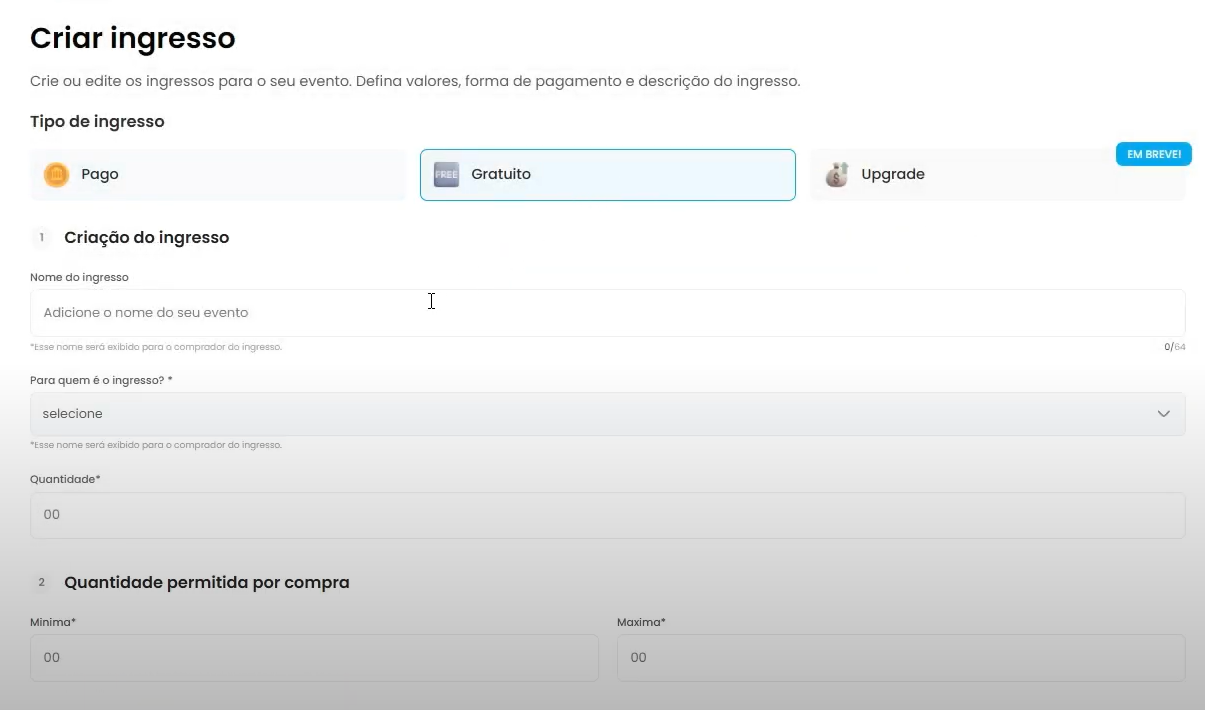This screenshot has height=710, width=1205.
Task: Click the hint text below name field
Action: click(156, 347)
